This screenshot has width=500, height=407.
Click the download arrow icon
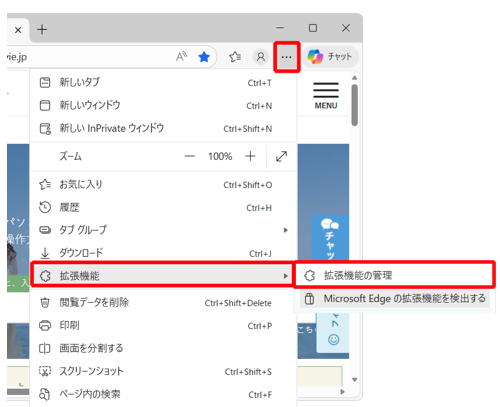point(45,254)
